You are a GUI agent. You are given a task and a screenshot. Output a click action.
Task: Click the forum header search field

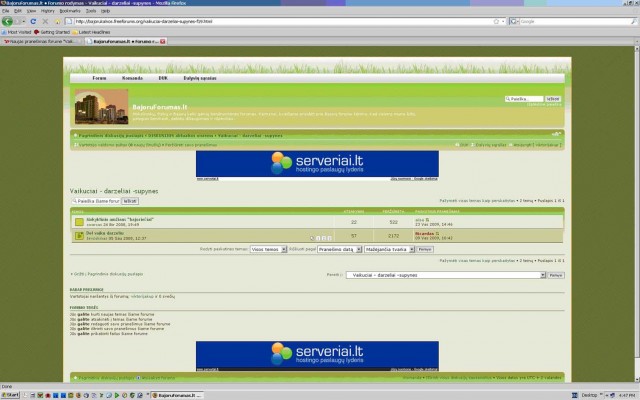click(524, 99)
